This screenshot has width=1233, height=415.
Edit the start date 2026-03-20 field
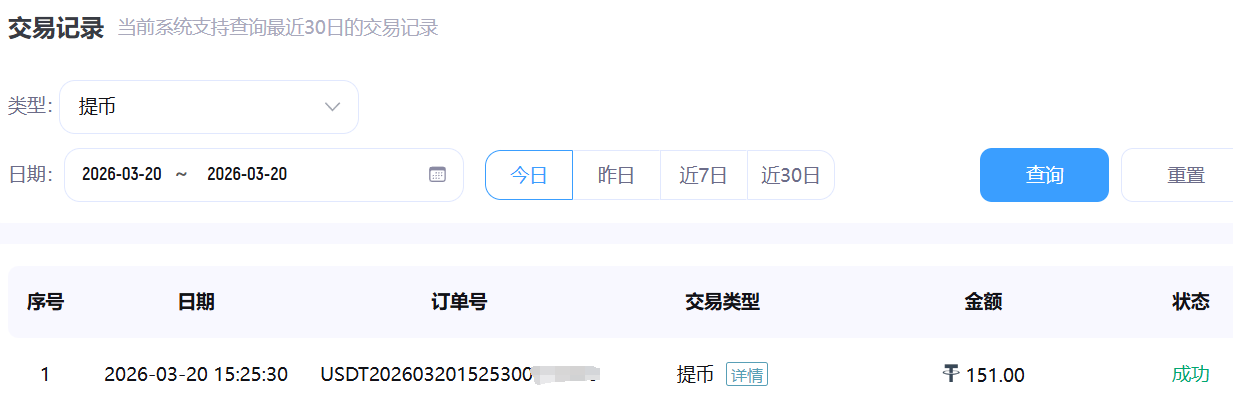pos(122,174)
